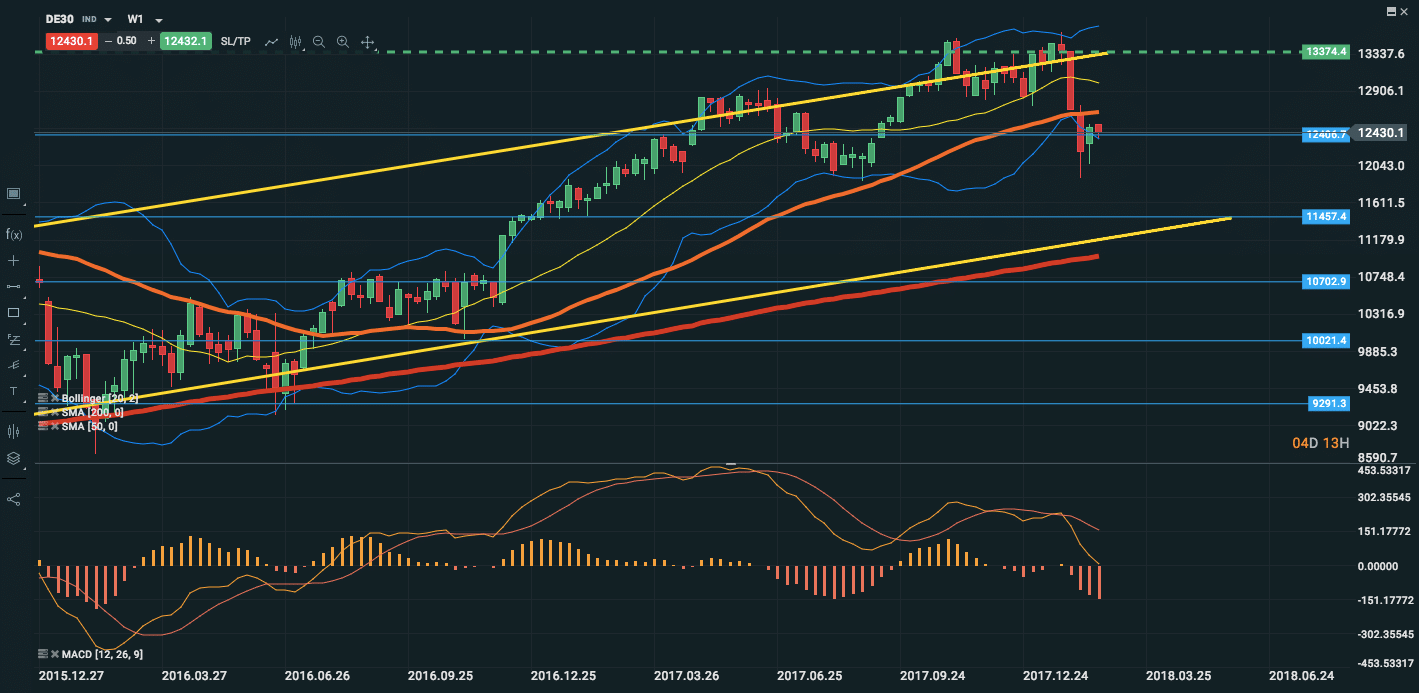Zoom in on the chart
The width and height of the screenshot is (1419, 693).
(343, 42)
